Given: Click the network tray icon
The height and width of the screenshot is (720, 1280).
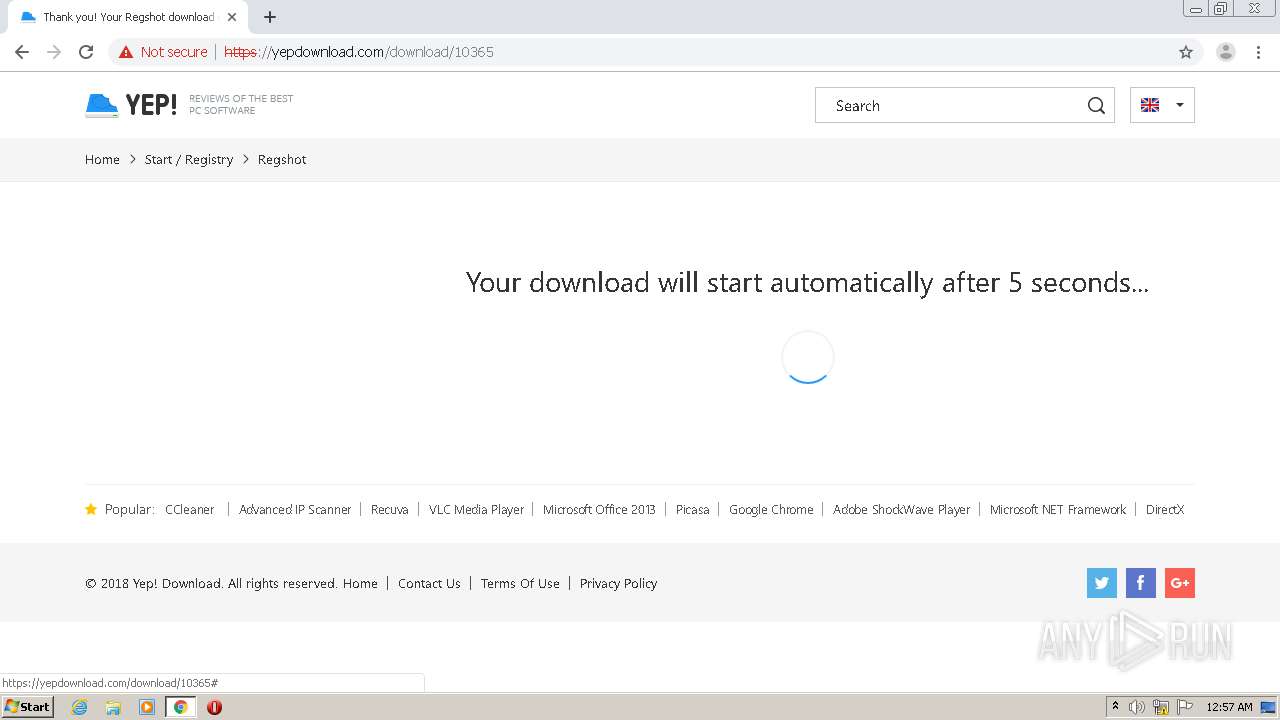Looking at the screenshot, I should (1161, 707).
